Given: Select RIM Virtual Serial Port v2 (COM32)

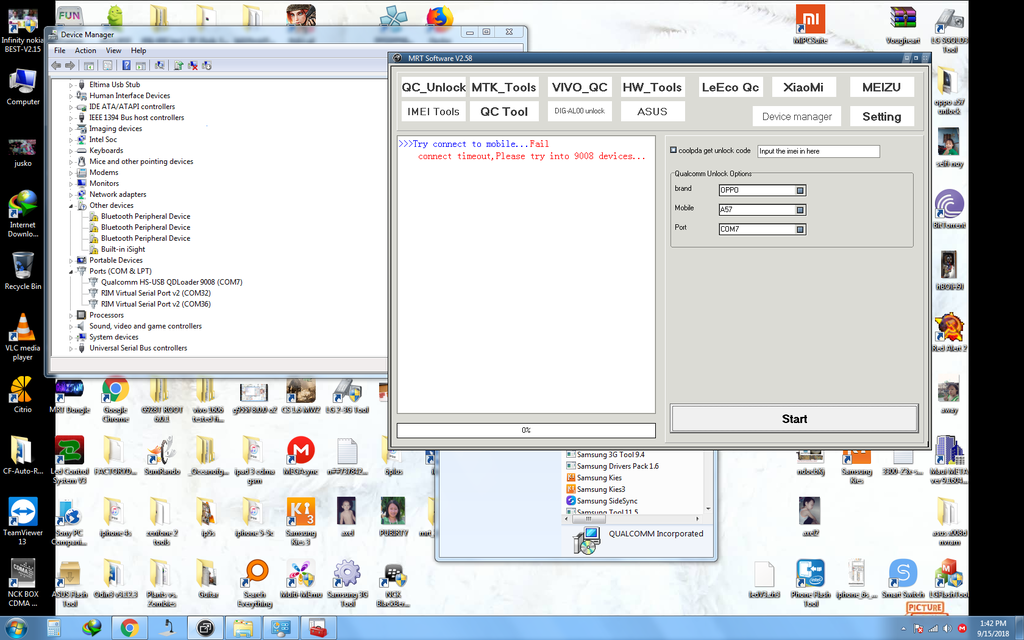Looking at the screenshot, I should (155, 293).
